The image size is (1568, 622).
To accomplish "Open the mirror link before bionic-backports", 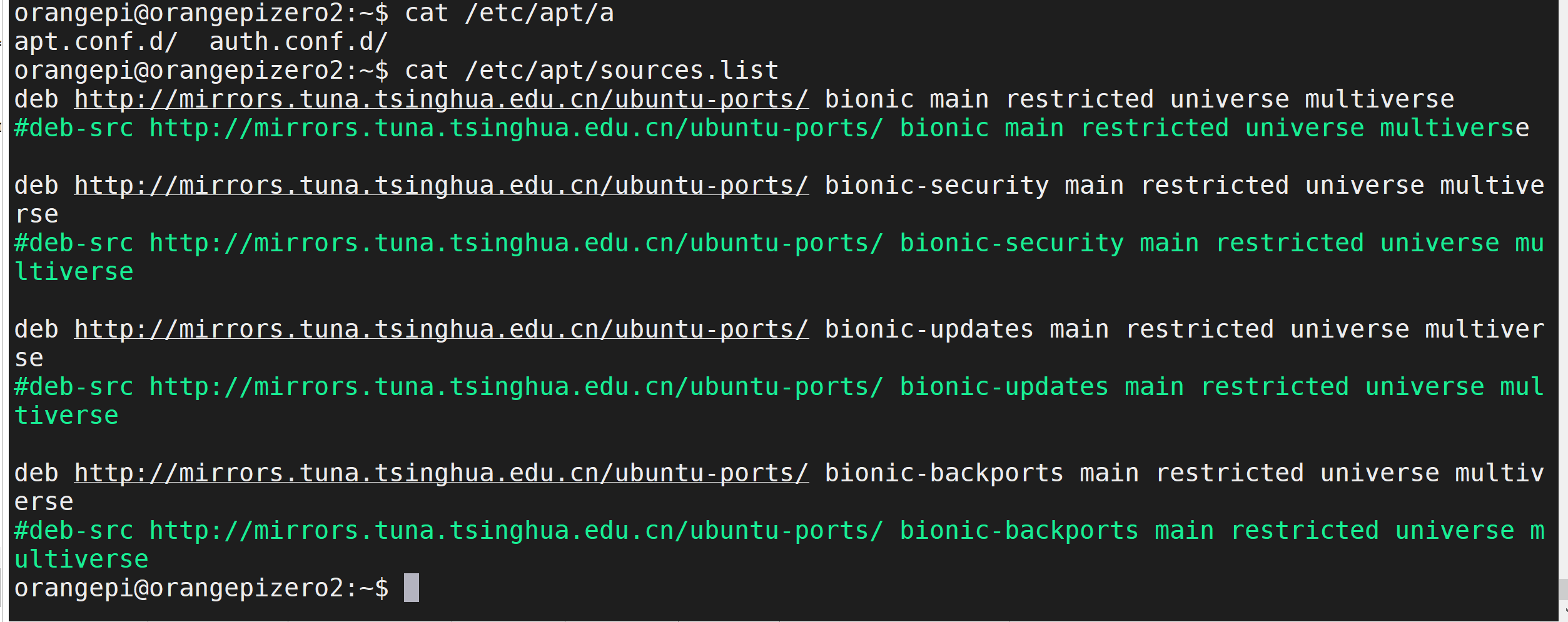I will tap(441, 473).
